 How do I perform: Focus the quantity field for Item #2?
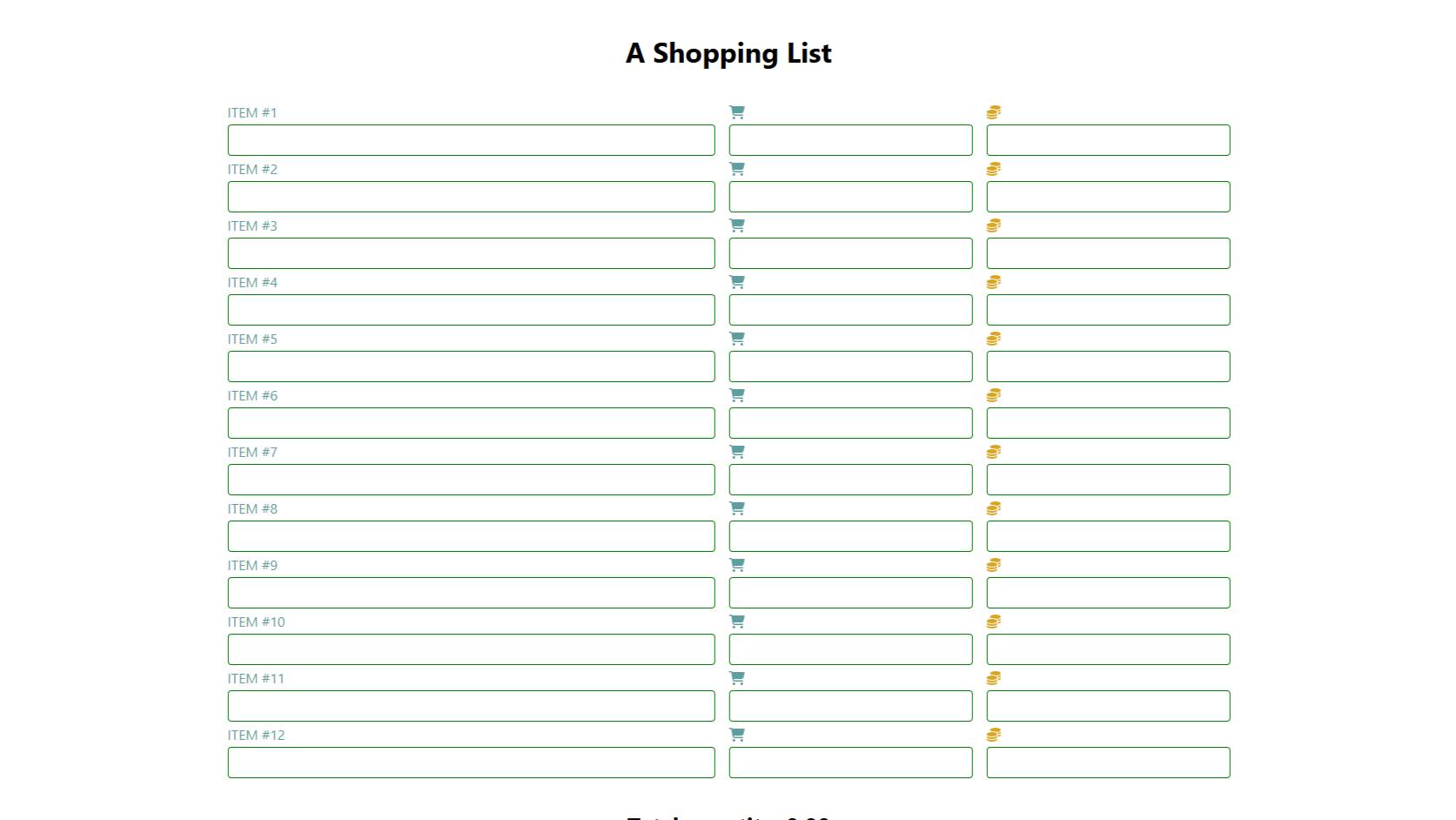pyautogui.click(x=850, y=197)
